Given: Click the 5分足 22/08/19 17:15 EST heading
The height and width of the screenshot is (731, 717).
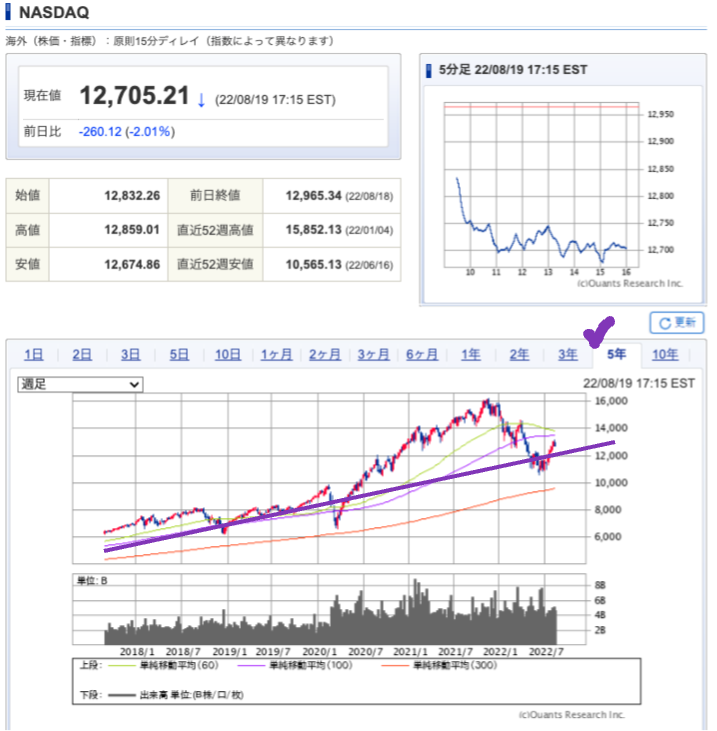Looking at the screenshot, I should [x=513, y=70].
